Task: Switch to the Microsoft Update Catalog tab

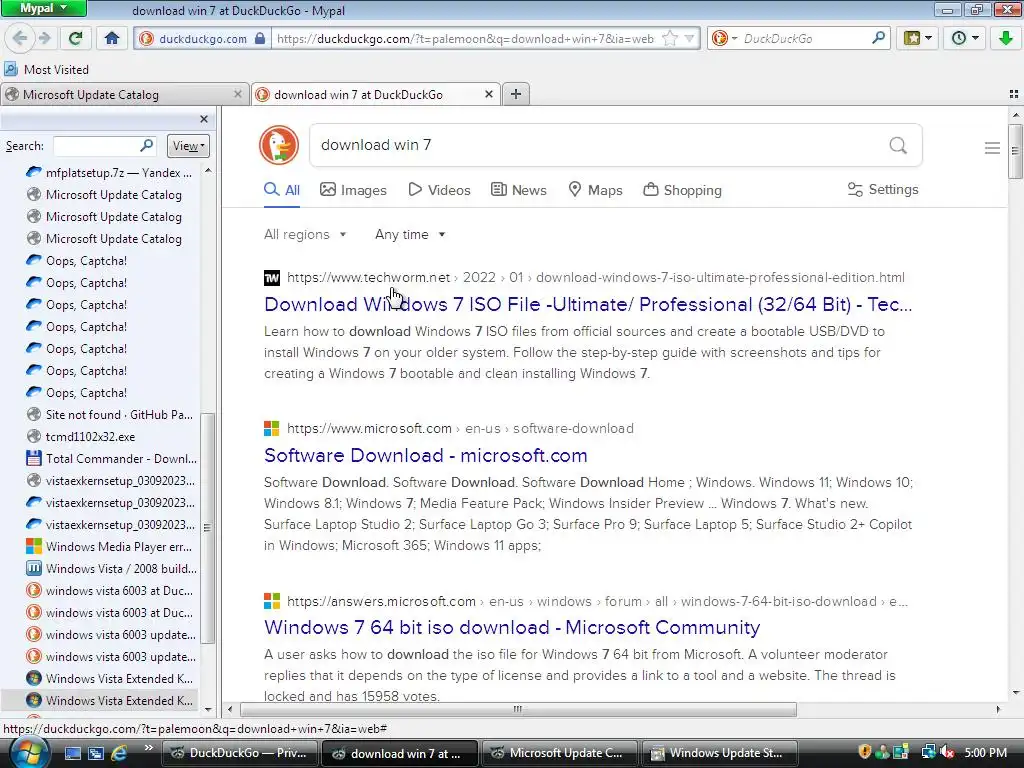Action: click(118, 95)
